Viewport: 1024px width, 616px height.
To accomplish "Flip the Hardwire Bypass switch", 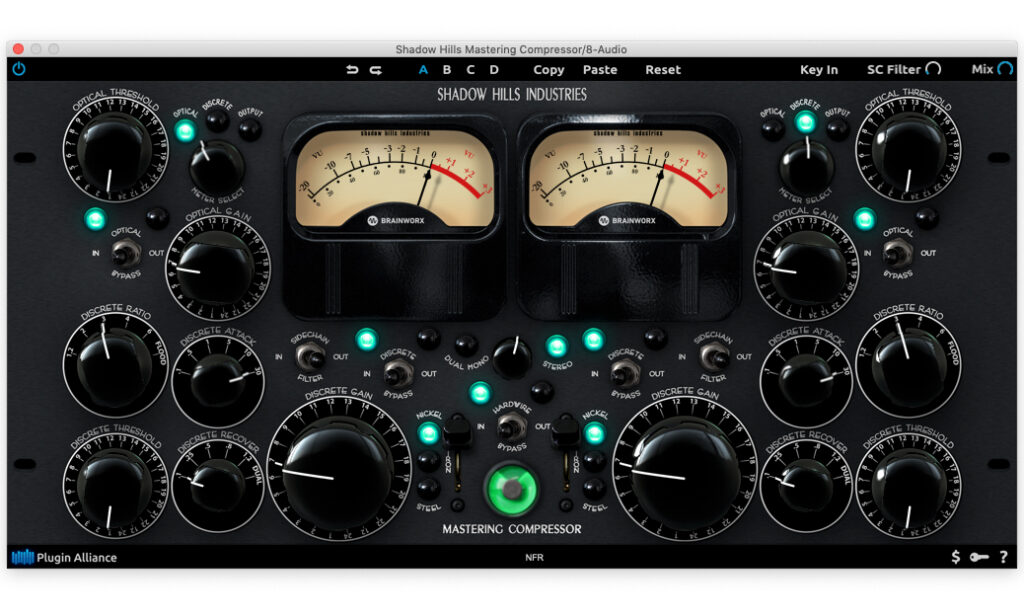I will coord(511,427).
